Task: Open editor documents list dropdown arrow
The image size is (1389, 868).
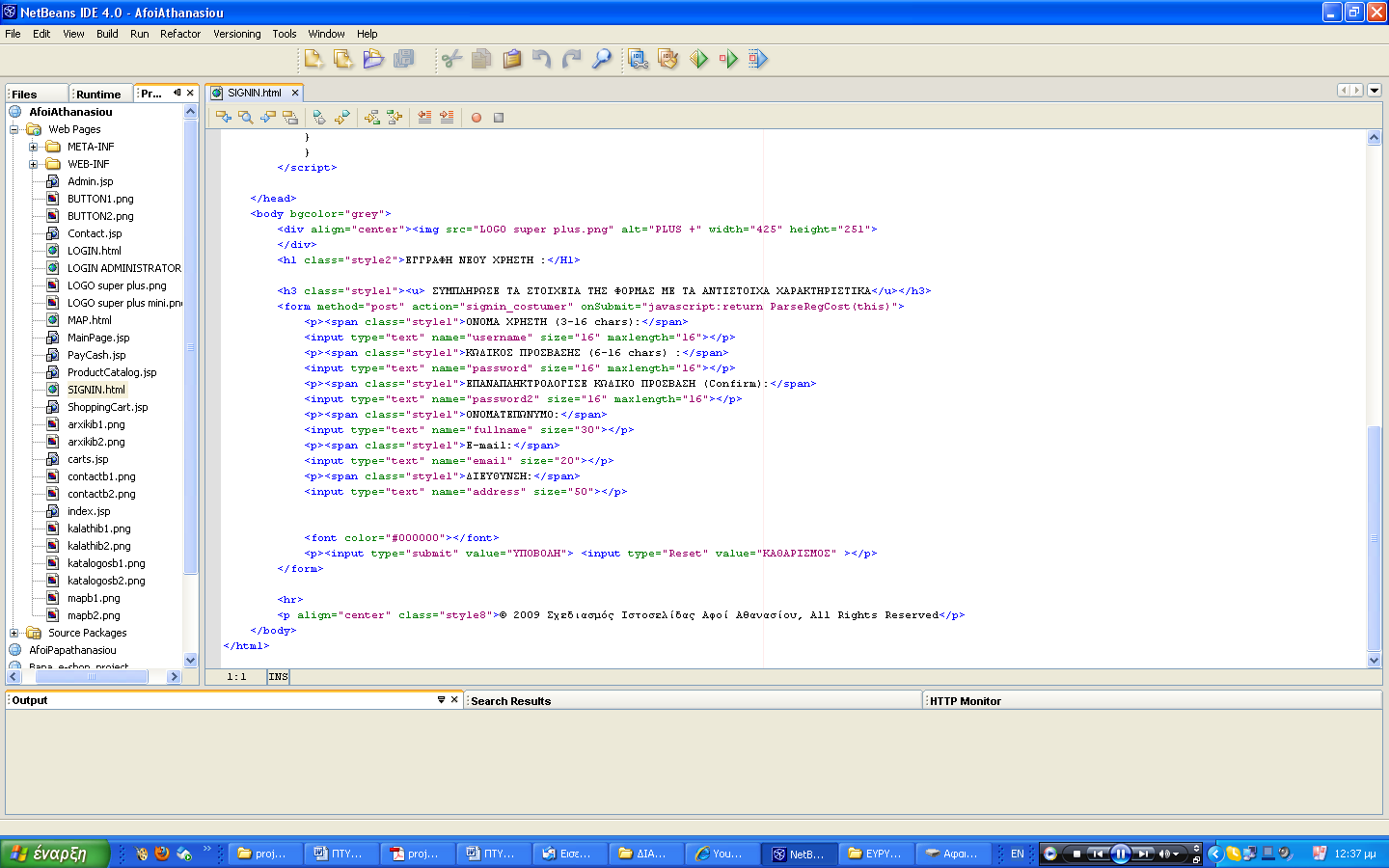Action: click(x=1375, y=91)
